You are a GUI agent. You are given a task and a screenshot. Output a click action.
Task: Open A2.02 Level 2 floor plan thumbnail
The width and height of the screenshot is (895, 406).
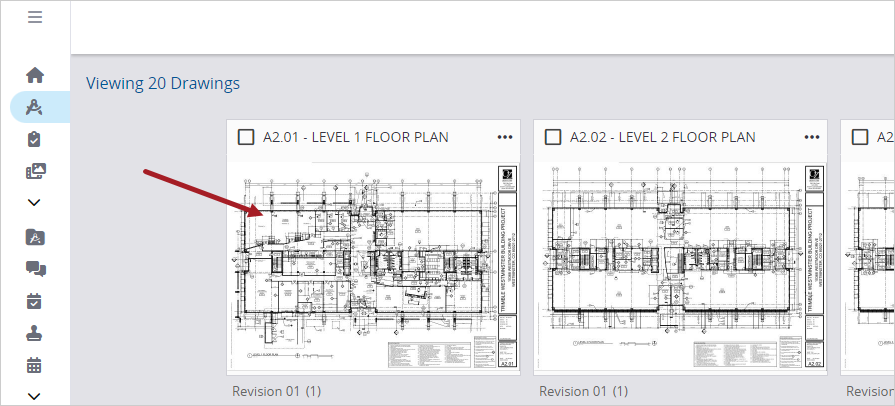(680, 268)
